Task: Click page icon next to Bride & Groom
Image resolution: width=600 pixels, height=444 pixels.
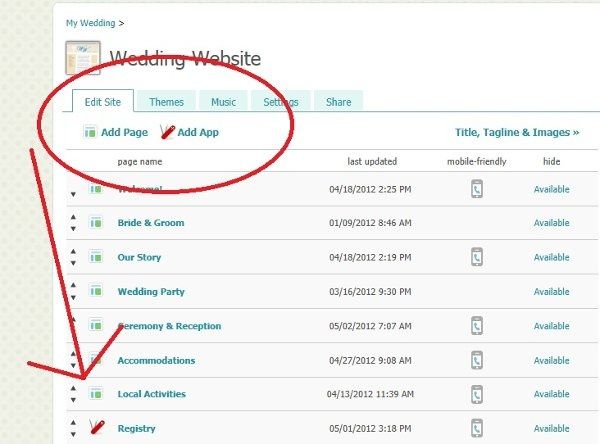Action: [96, 222]
